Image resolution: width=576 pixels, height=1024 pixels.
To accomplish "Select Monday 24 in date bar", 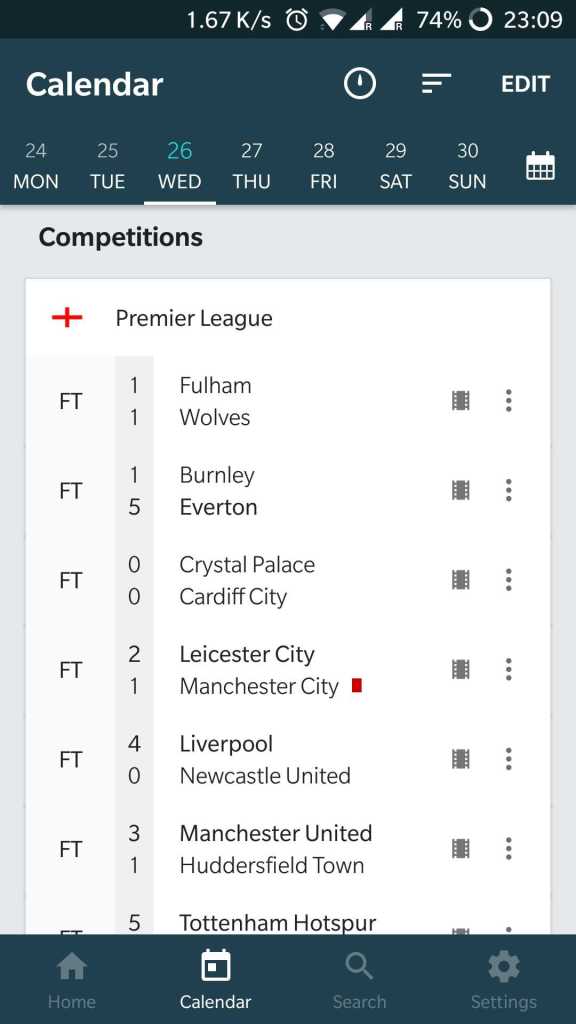I will coord(36,166).
